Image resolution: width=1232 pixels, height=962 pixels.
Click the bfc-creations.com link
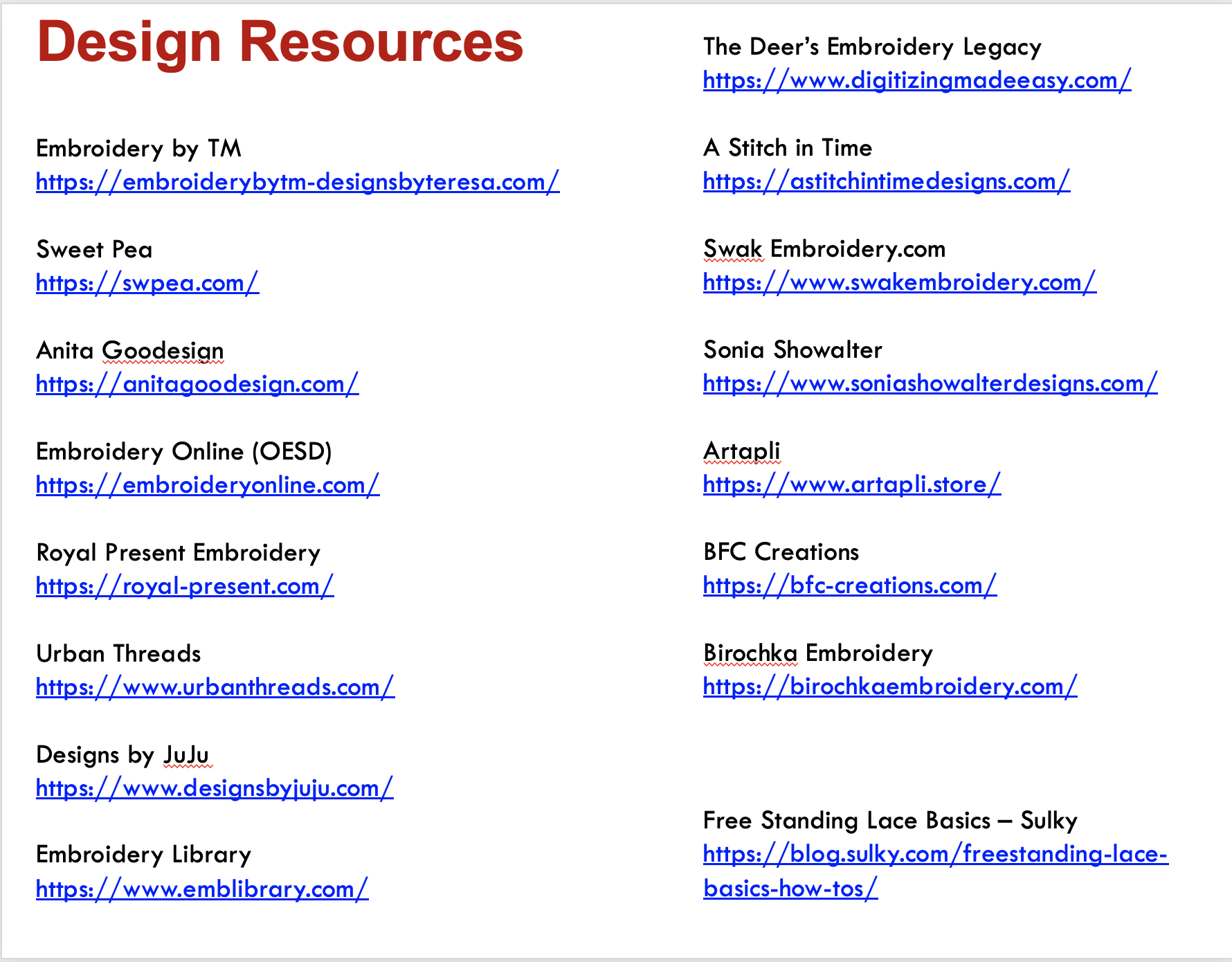[x=850, y=586]
